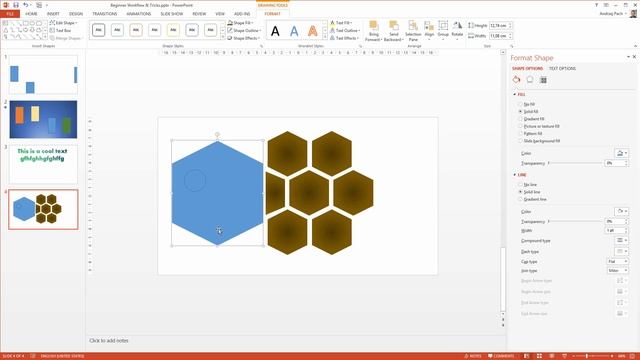Open Text Effects options
The height and width of the screenshot is (360, 640).
coord(344,38)
